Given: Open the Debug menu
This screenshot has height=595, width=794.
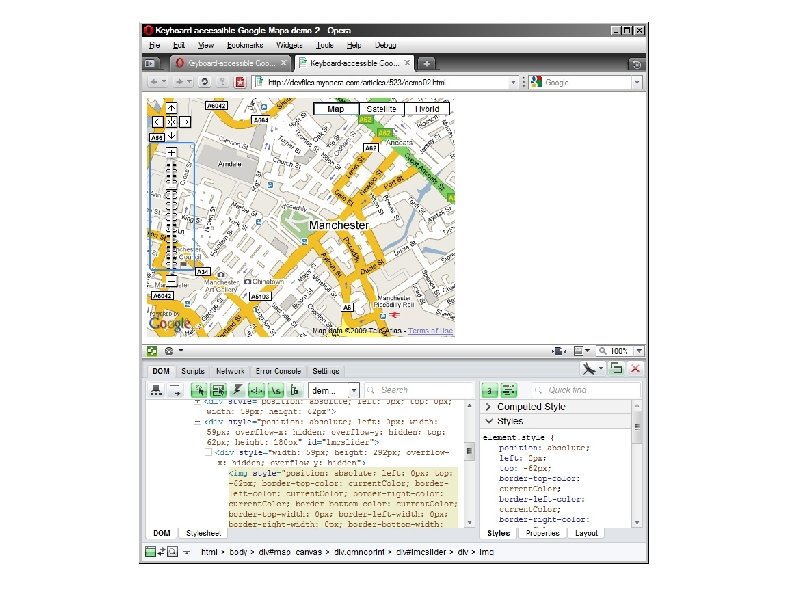Looking at the screenshot, I should tap(385, 45).
